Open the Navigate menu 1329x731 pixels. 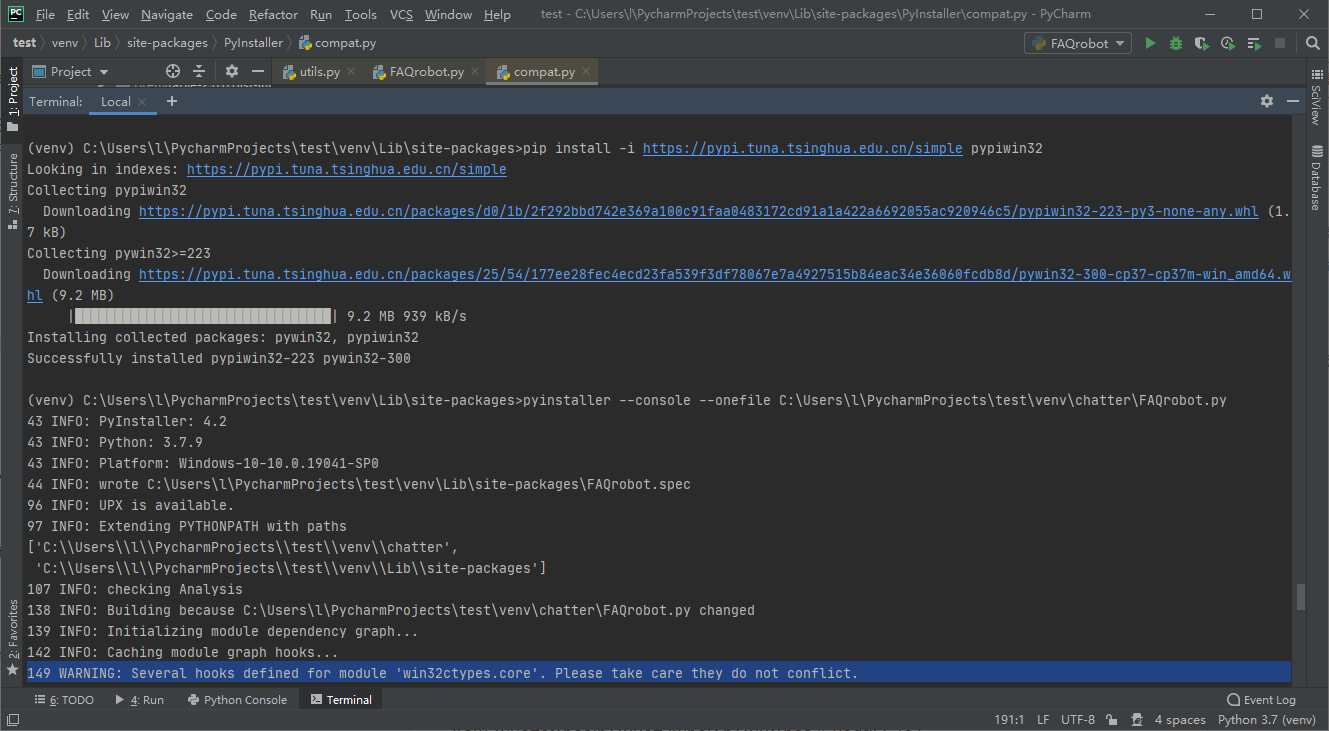[167, 14]
